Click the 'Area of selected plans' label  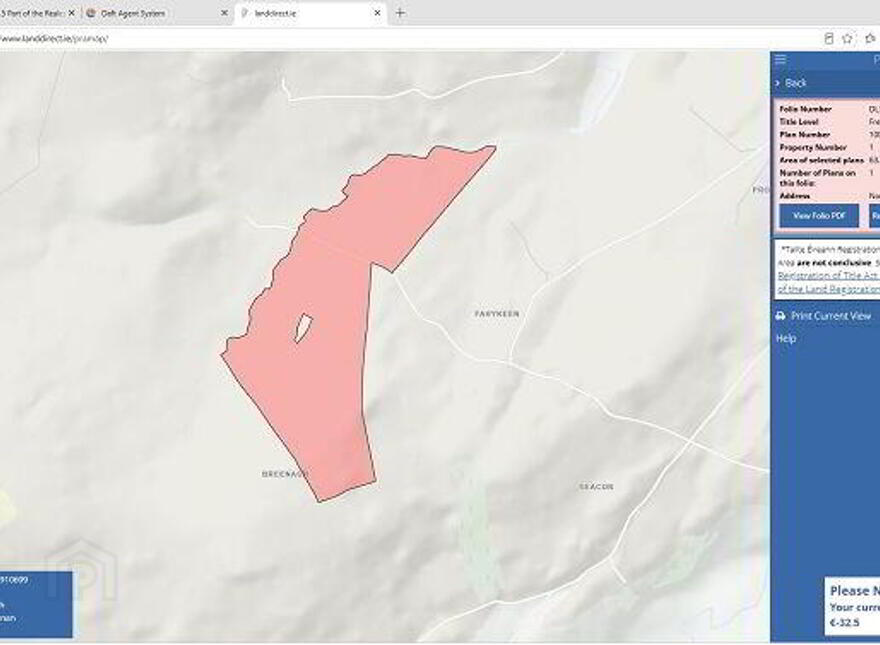tap(822, 161)
